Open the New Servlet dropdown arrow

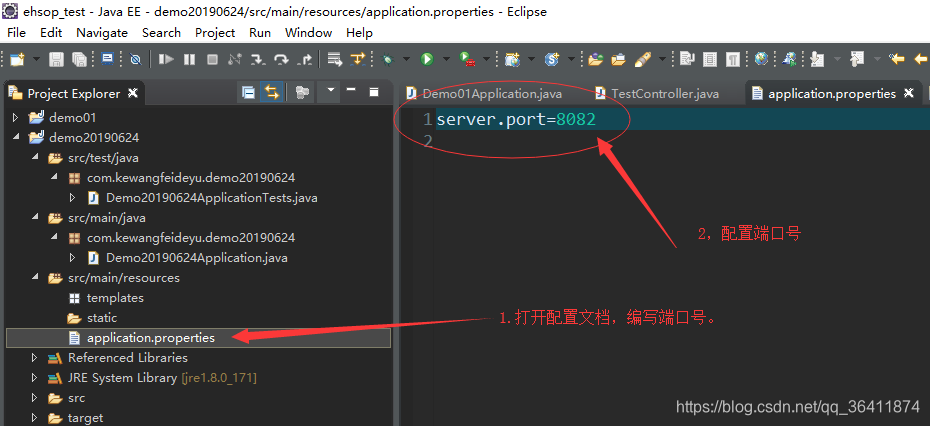tap(571, 59)
